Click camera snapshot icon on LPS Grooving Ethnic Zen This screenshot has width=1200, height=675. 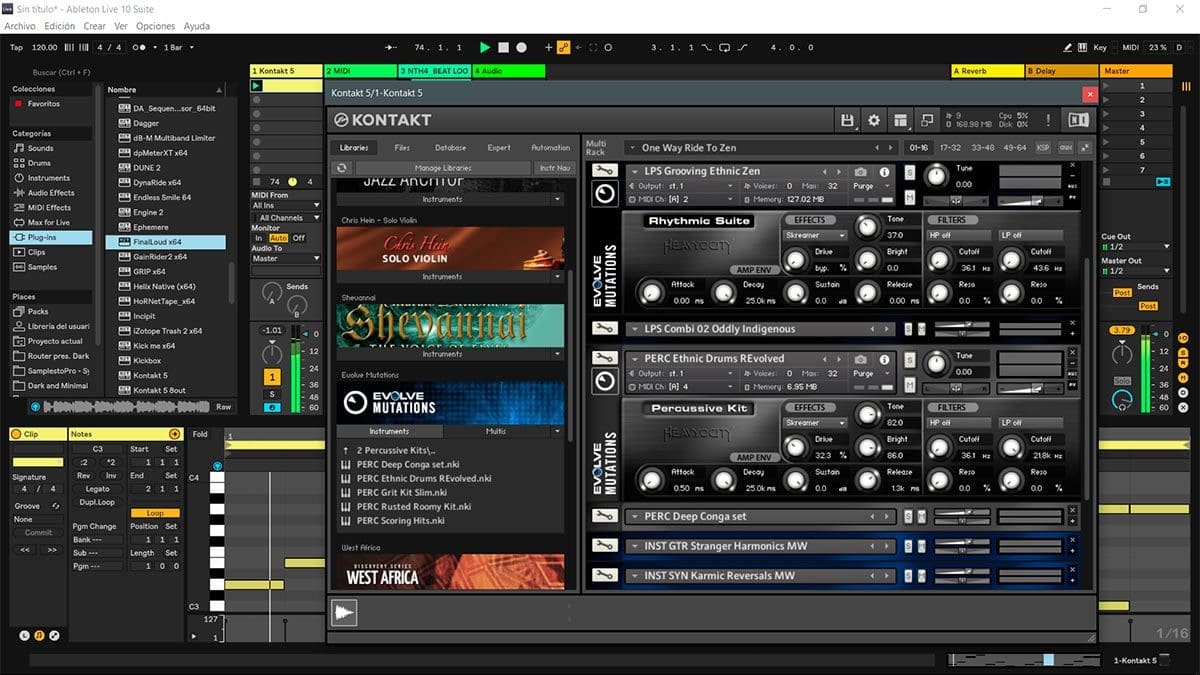pos(860,172)
